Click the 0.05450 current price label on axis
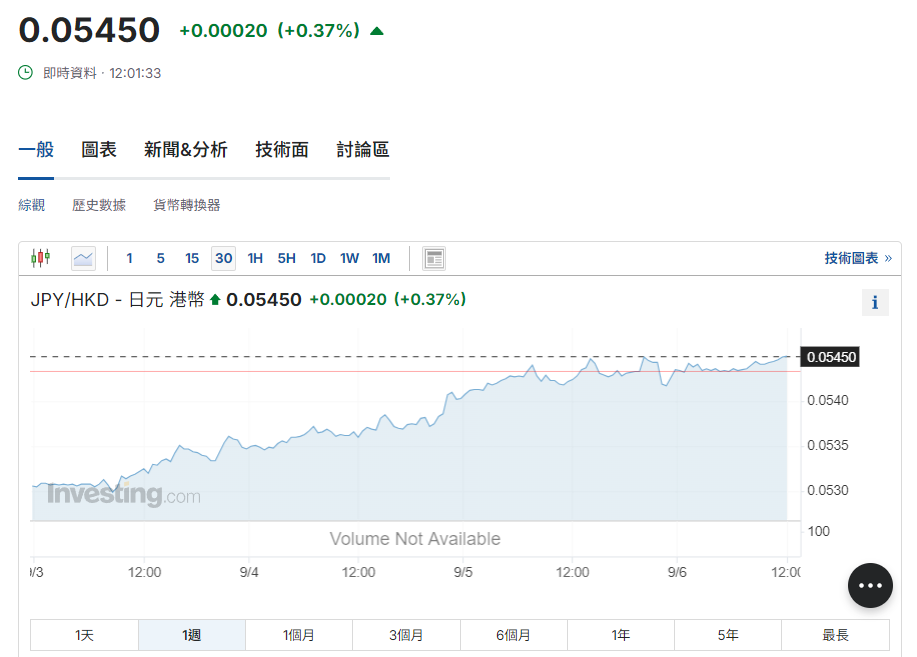This screenshot has width=917, height=657. (830, 357)
